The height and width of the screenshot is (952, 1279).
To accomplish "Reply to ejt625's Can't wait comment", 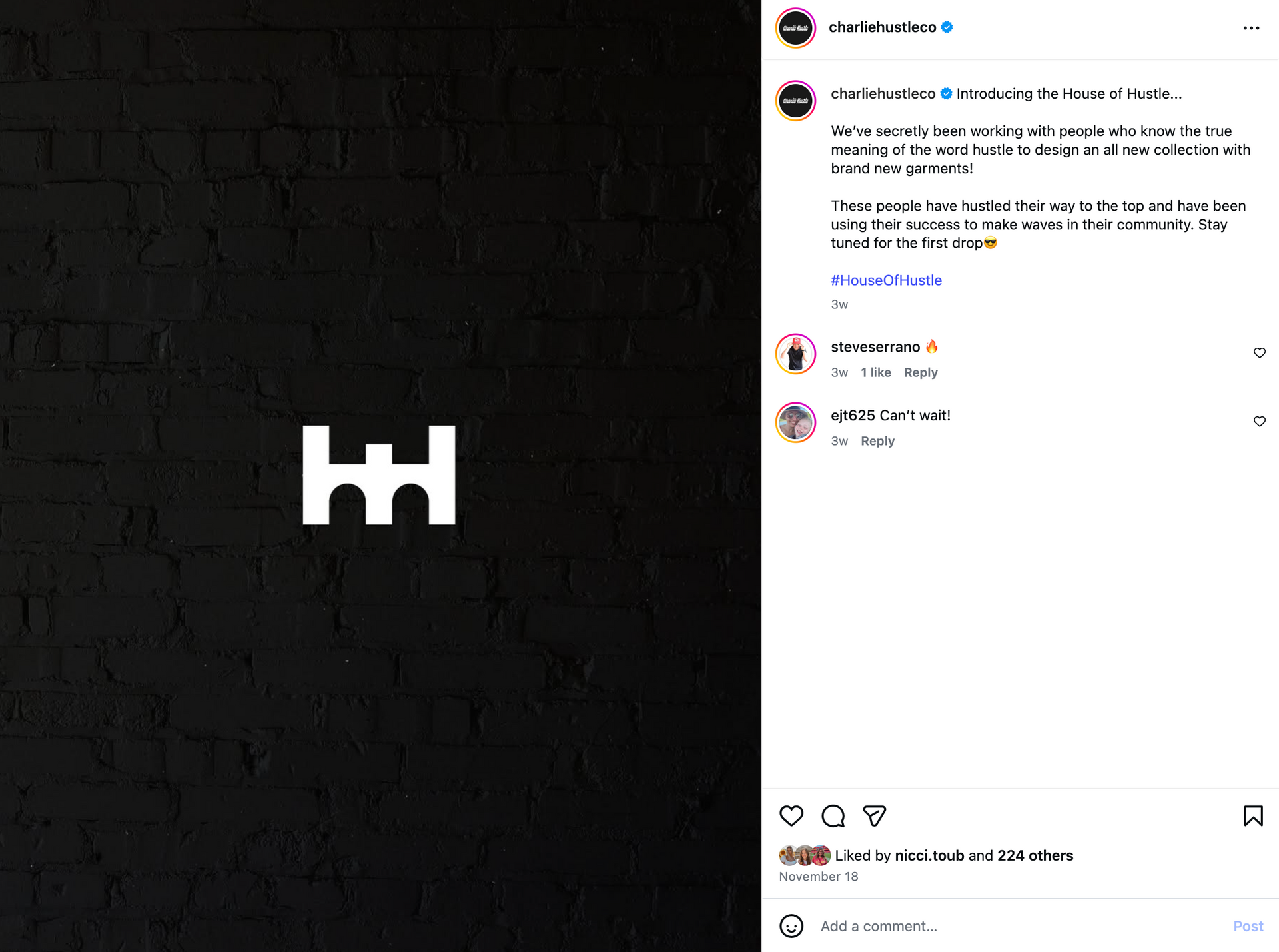I will (877, 441).
